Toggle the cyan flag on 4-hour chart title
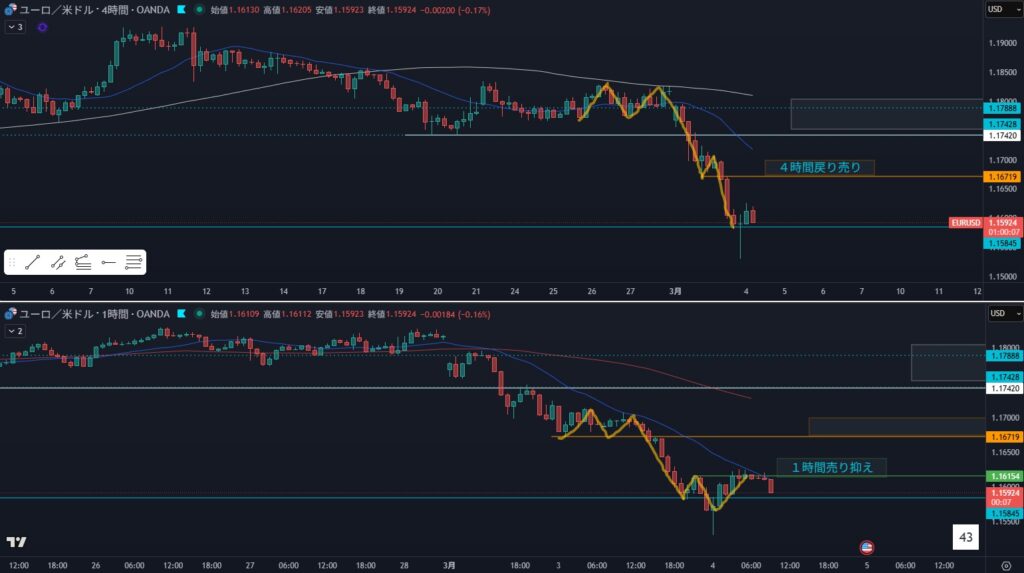The height and width of the screenshot is (573, 1024). coord(180,9)
